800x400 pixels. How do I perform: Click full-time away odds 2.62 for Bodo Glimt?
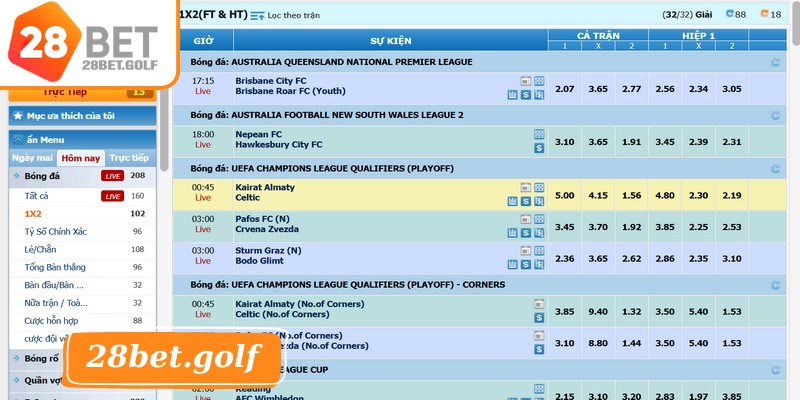click(x=632, y=259)
